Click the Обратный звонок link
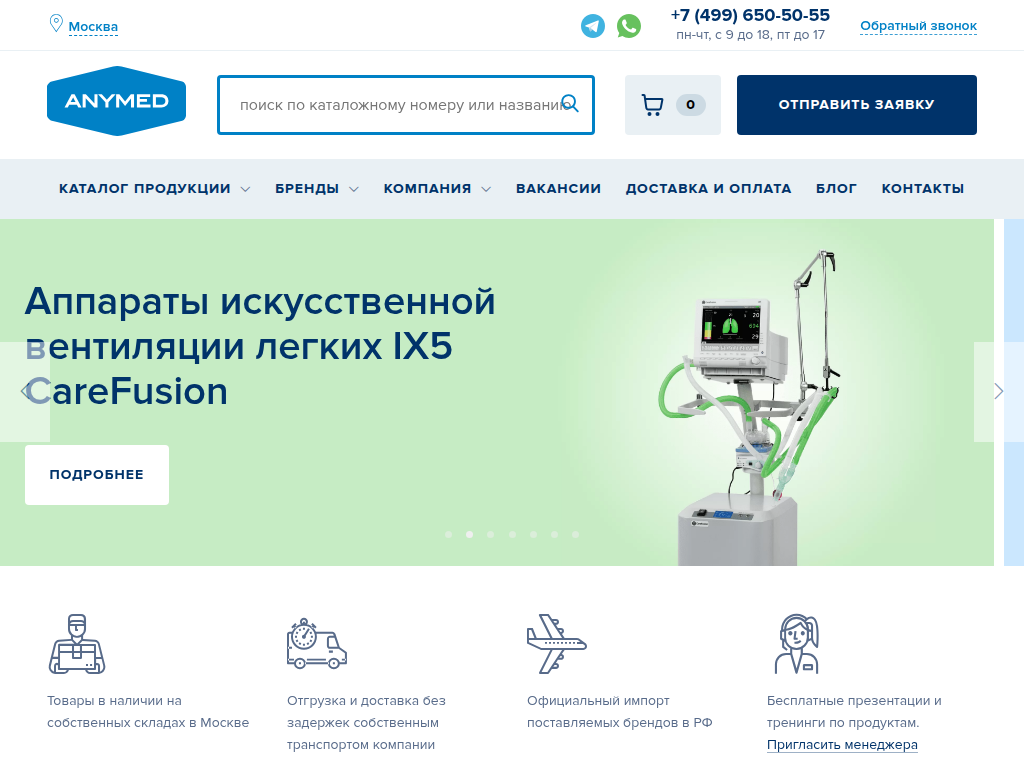Viewport: 1024px width, 768px height. point(918,26)
